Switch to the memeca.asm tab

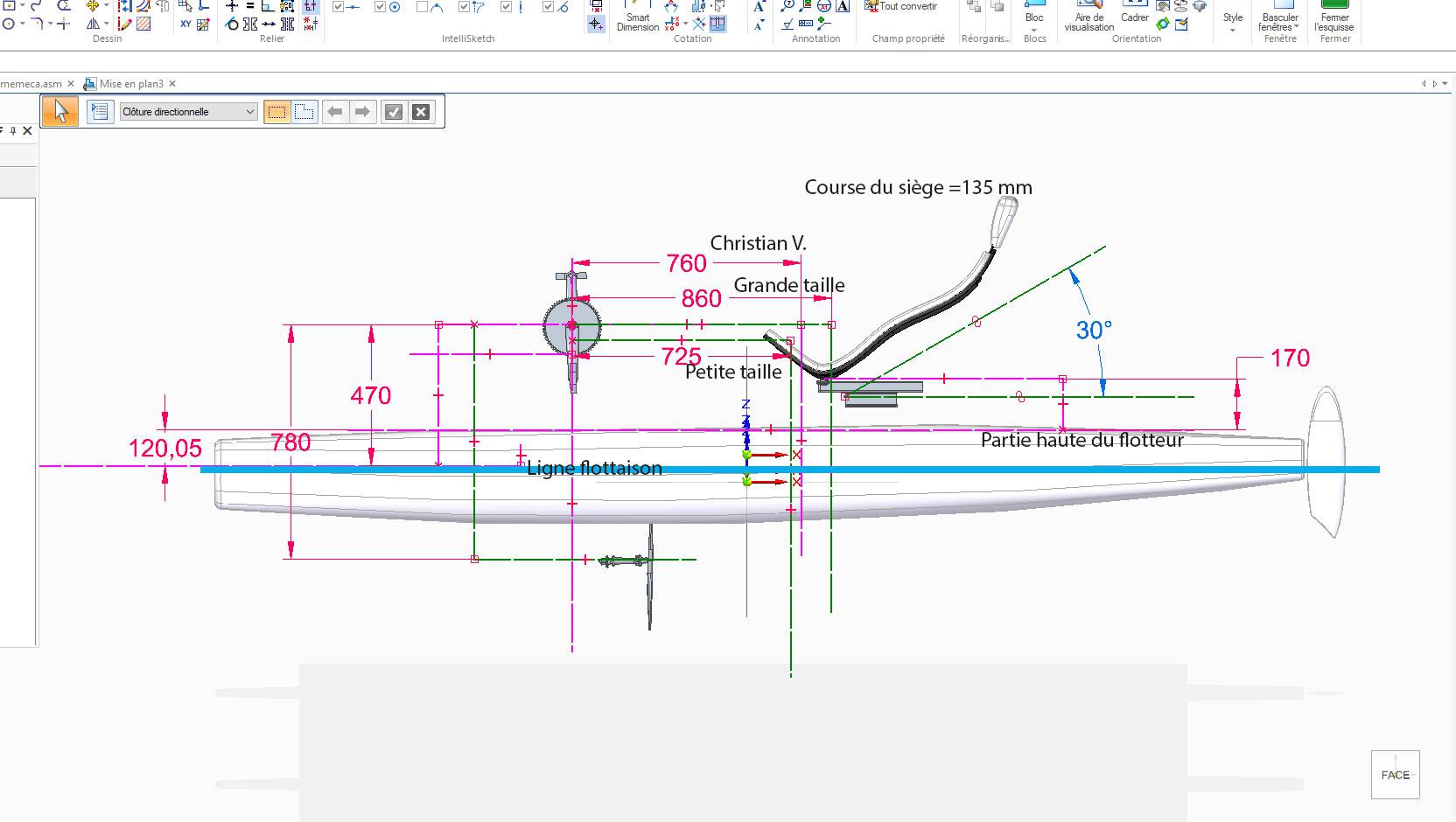[31, 84]
